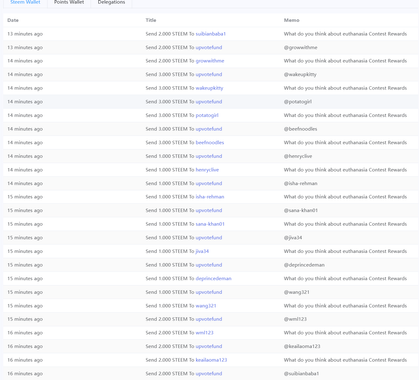The width and height of the screenshot is (419, 380).
Task: Open potatogirl recipient link
Action: (207, 115)
